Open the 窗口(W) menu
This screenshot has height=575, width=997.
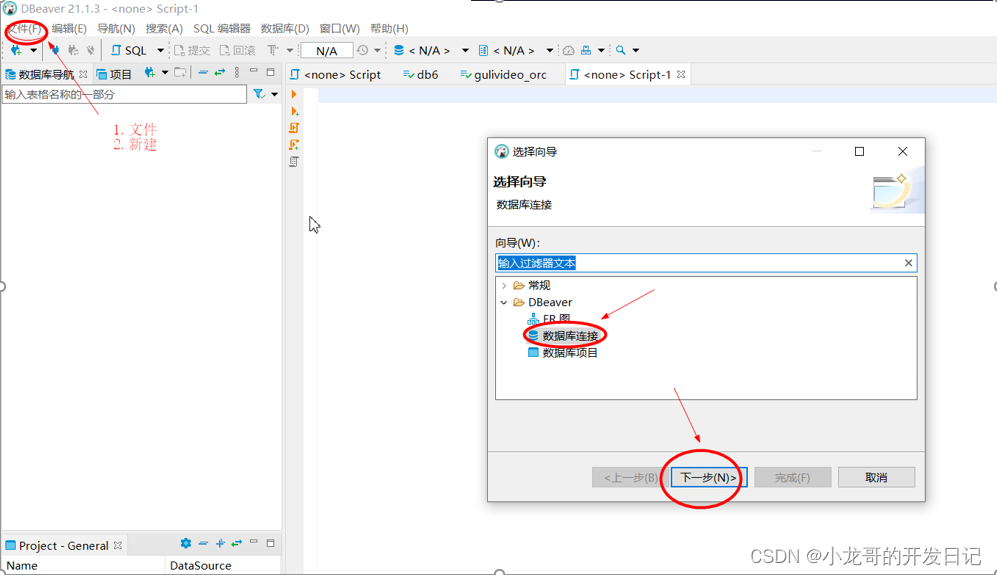click(x=340, y=29)
